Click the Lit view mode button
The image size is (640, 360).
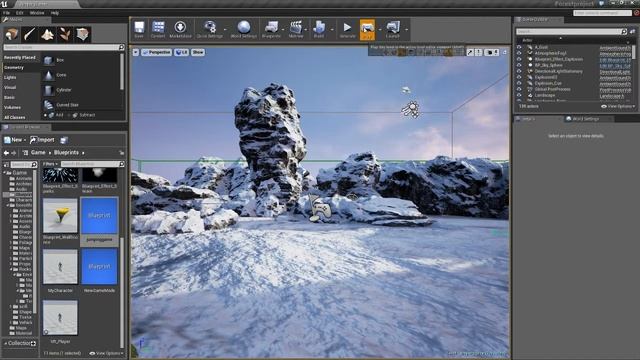click(182, 52)
